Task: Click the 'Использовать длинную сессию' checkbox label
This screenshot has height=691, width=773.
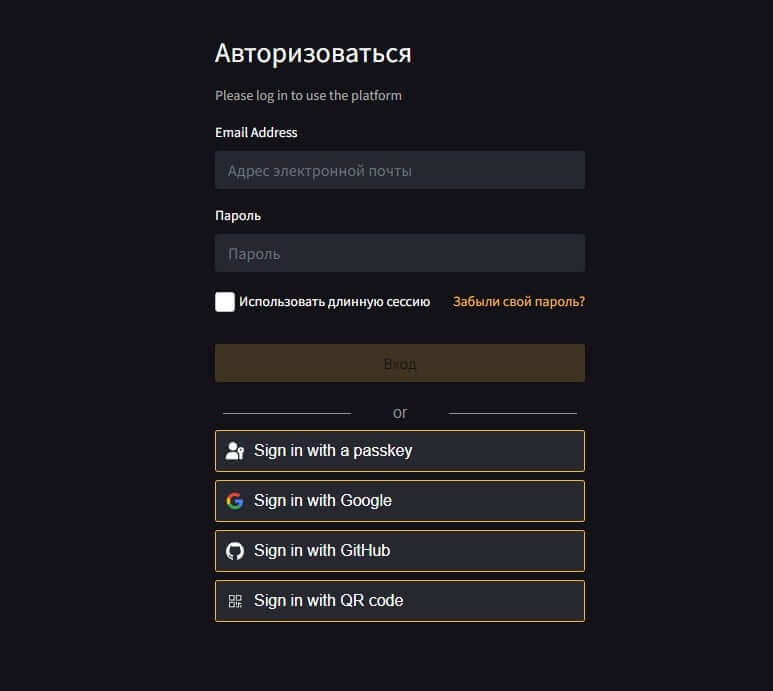Action: click(334, 302)
